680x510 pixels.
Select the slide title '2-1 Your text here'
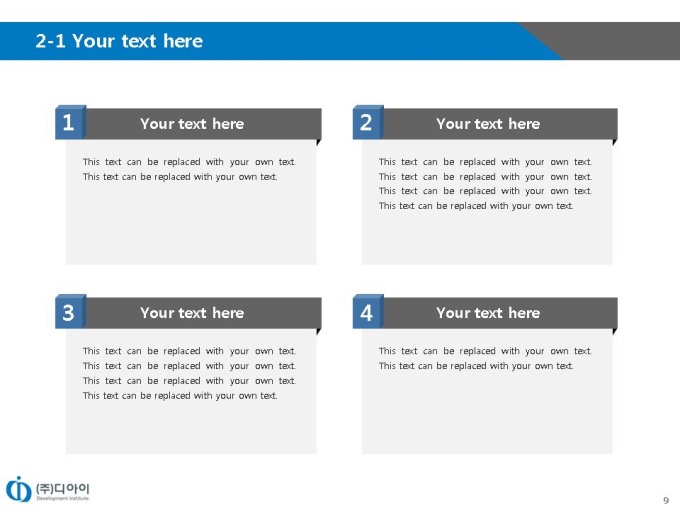pyautogui.click(x=119, y=41)
